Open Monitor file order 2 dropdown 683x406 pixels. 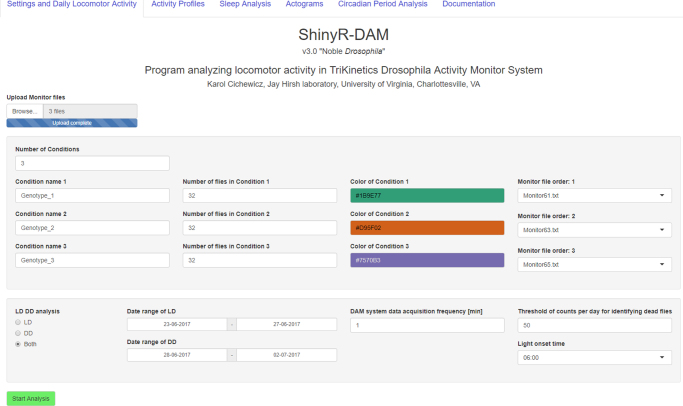click(595, 230)
